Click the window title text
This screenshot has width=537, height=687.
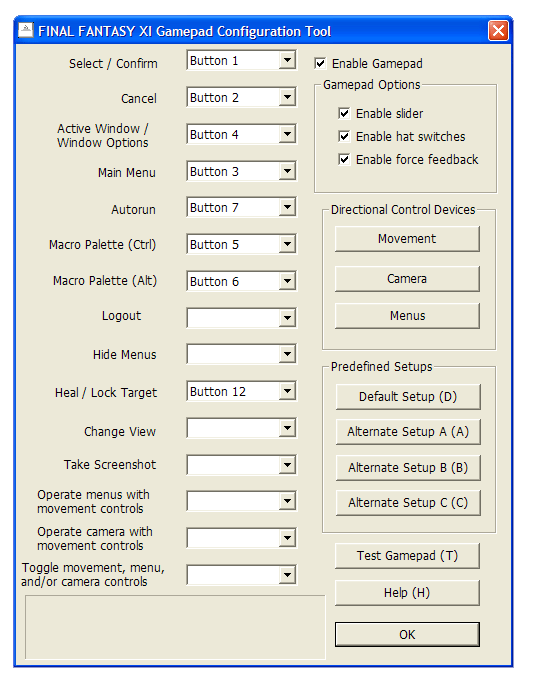pyautogui.click(x=184, y=32)
